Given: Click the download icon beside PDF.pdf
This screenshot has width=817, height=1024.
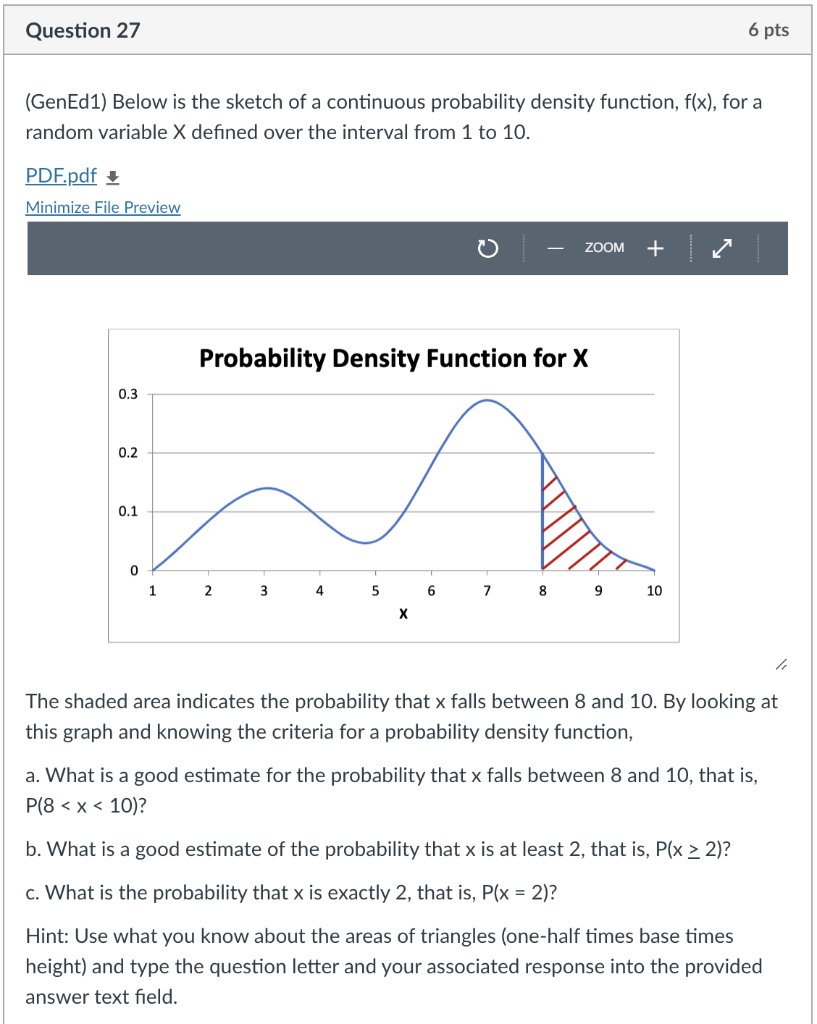Looking at the screenshot, I should (111, 175).
